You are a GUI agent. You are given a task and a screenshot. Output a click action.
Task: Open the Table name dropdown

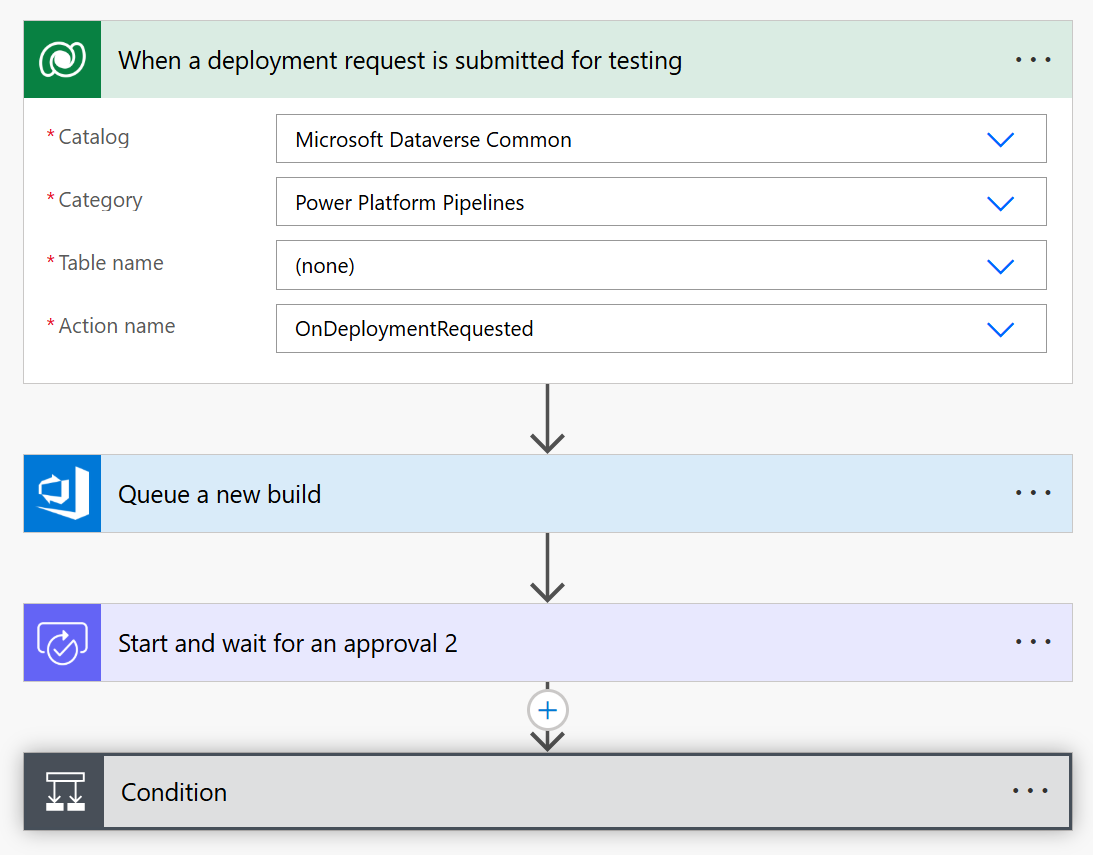(1000, 265)
